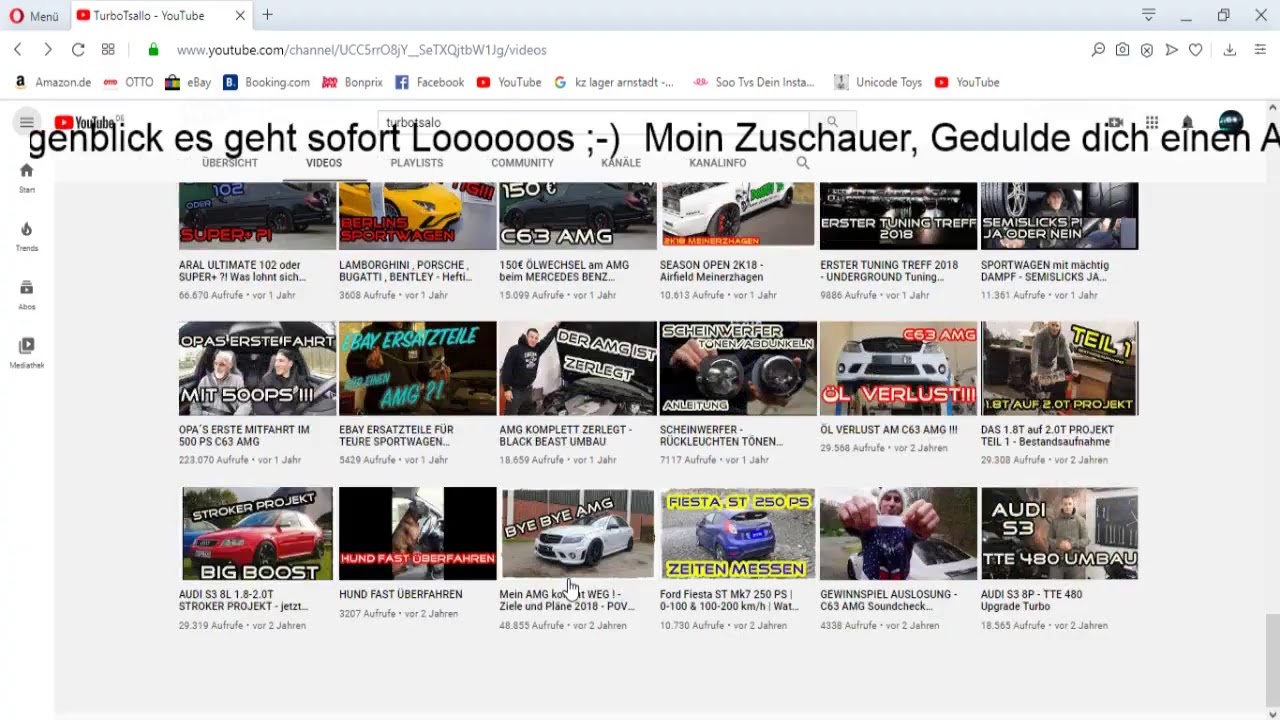This screenshot has width=1280, height=720.
Task: Open the YouTube apps grid icon
Action: (x=1152, y=122)
